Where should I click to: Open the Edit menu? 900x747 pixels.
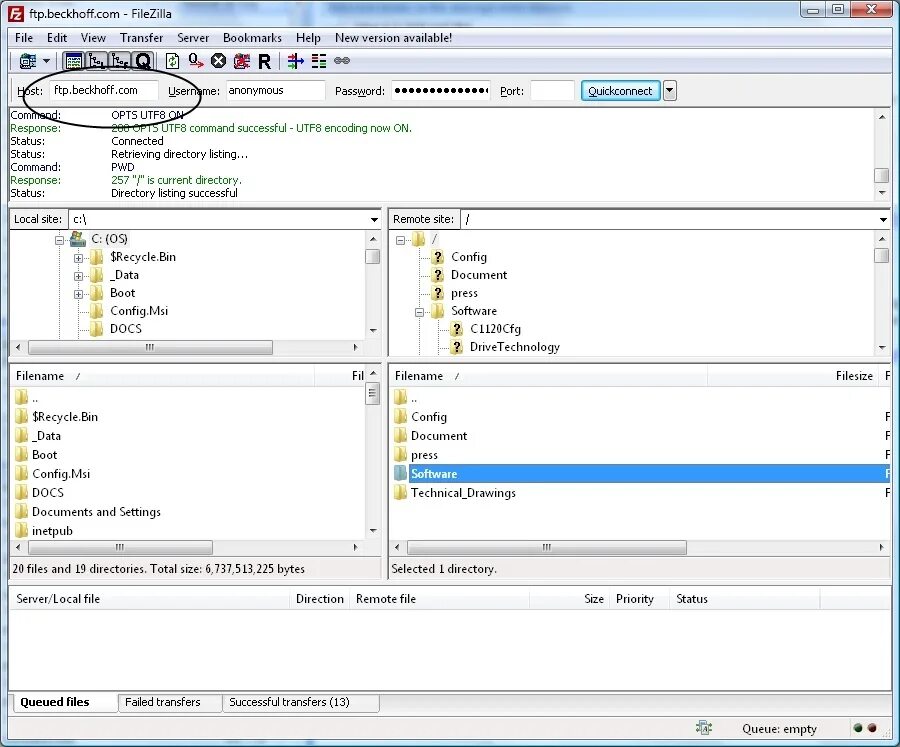point(57,38)
